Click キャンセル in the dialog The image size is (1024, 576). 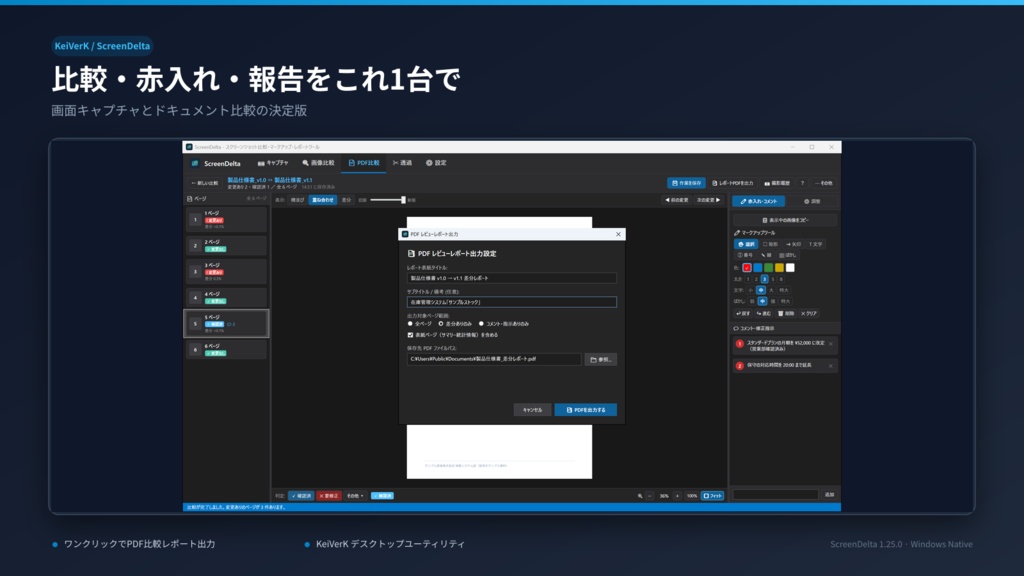(x=532, y=410)
